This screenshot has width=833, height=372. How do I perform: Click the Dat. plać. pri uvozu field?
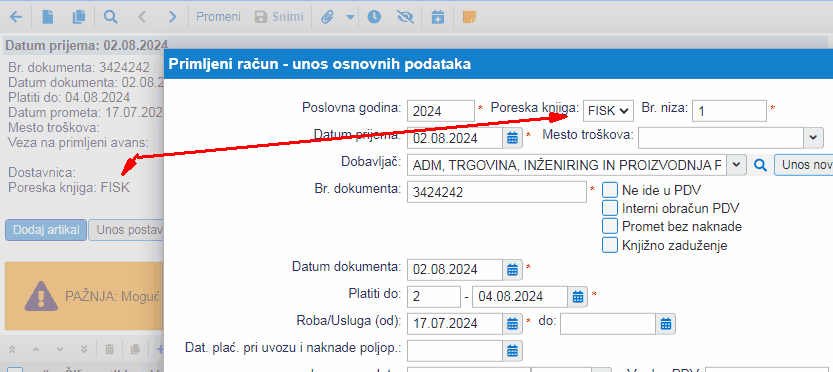click(x=455, y=350)
